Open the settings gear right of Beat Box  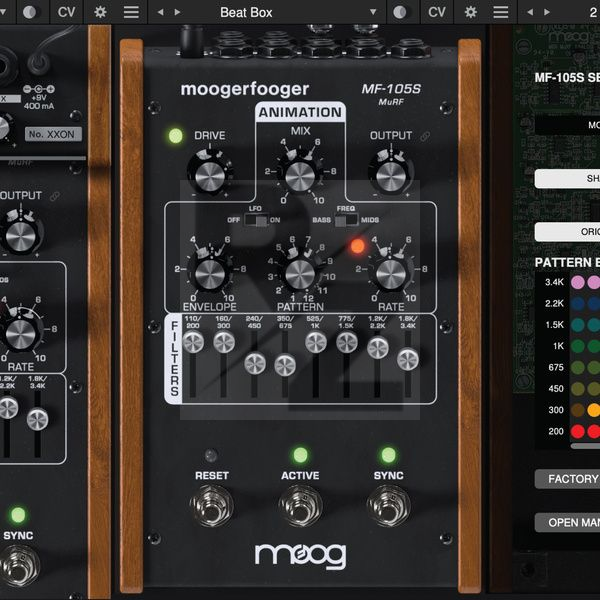pyautogui.click(x=470, y=12)
